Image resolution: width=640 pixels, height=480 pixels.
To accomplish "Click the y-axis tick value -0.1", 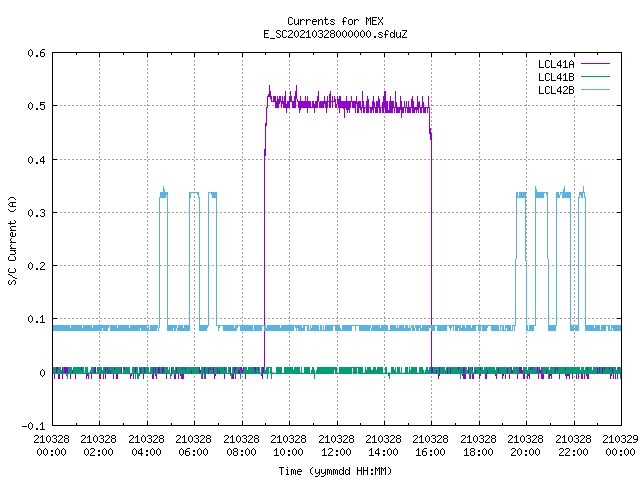I will pyautogui.click(x=33, y=426).
